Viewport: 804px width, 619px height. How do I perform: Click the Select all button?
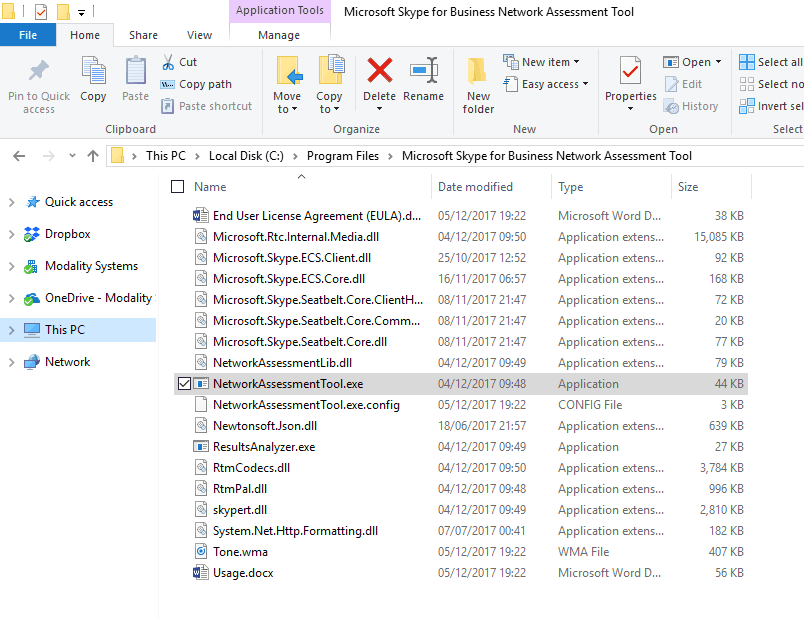tap(771, 62)
